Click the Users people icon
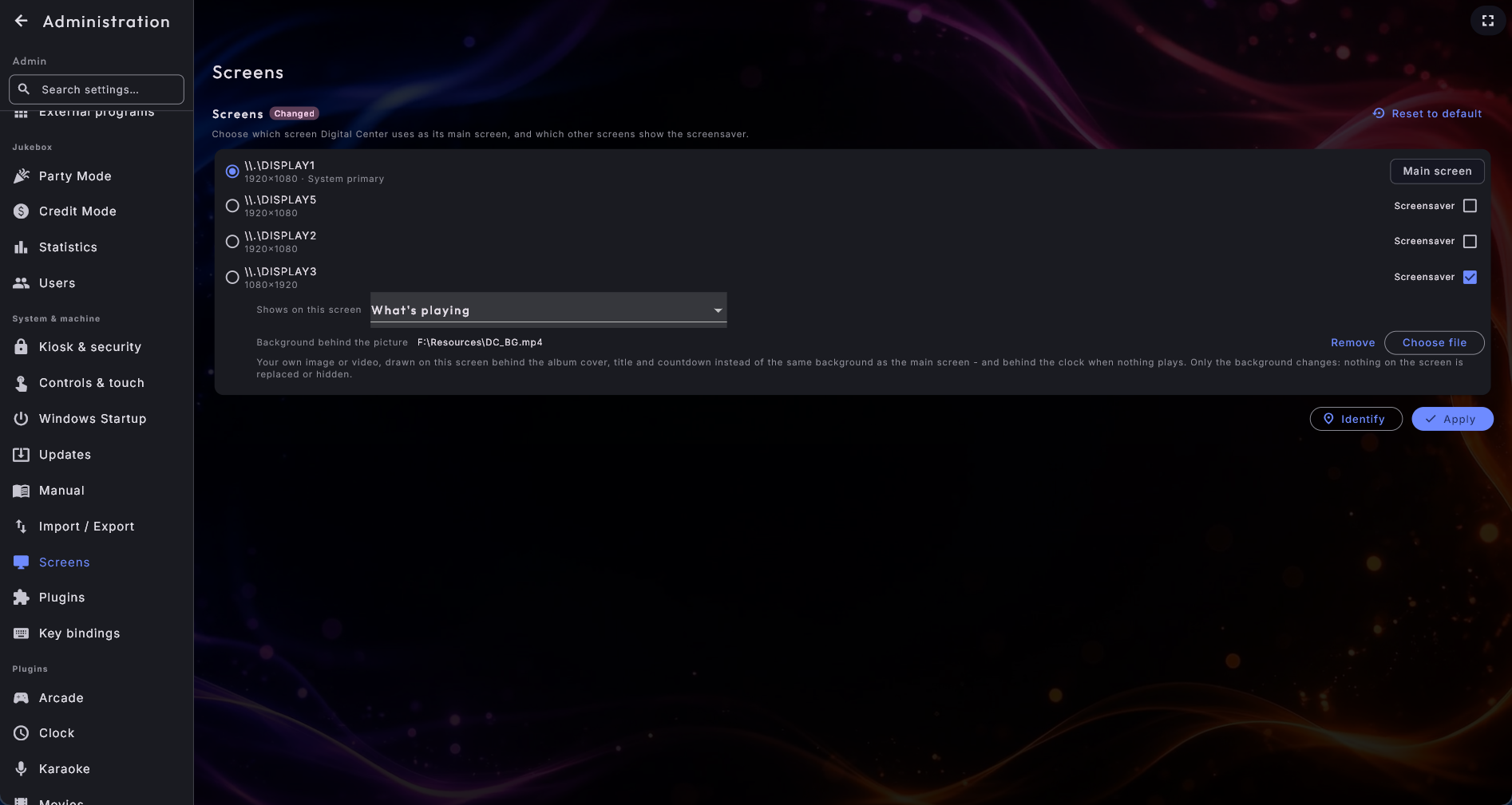The image size is (1512, 805). click(x=22, y=283)
